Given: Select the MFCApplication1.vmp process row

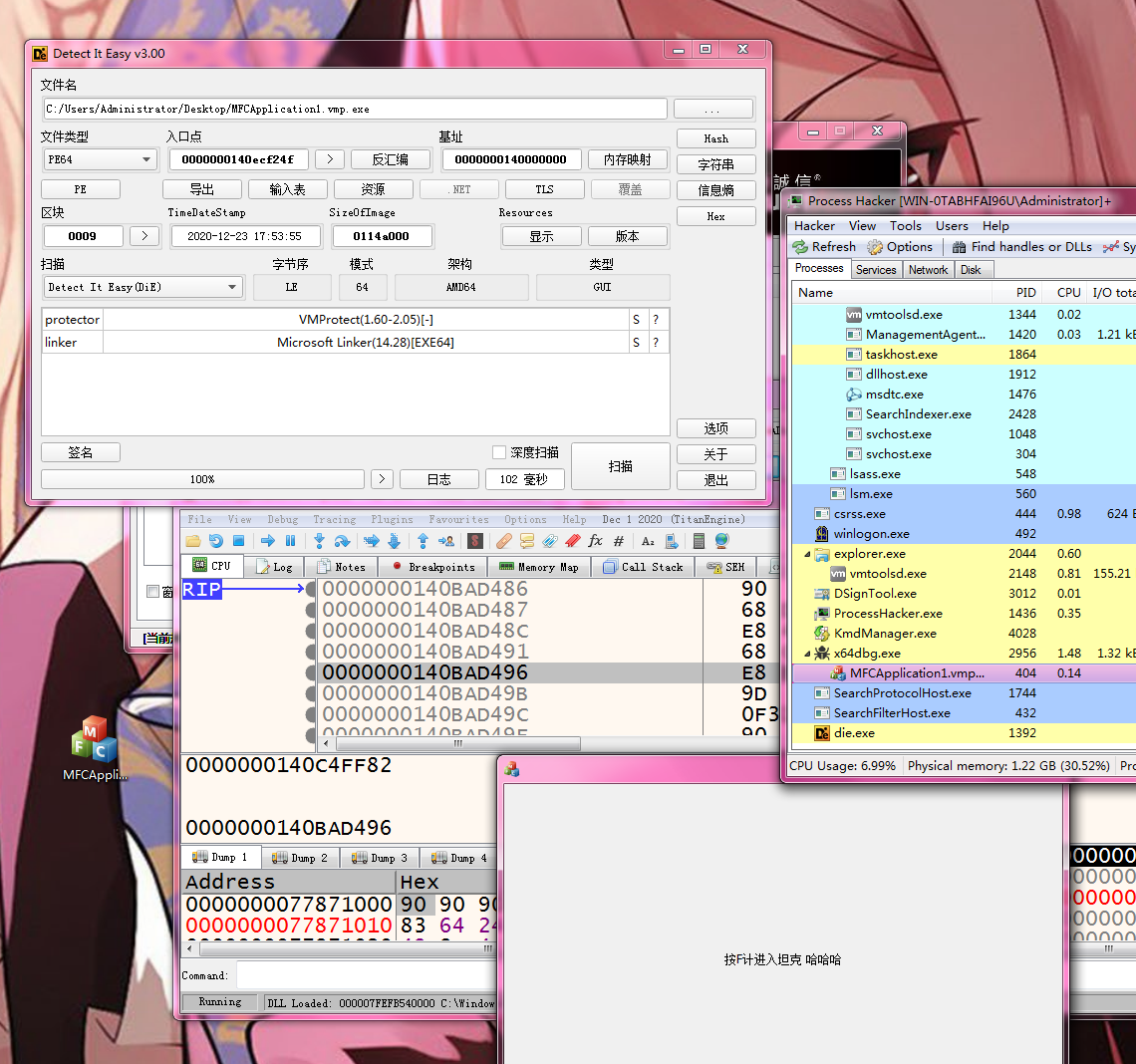Looking at the screenshot, I should [x=964, y=673].
